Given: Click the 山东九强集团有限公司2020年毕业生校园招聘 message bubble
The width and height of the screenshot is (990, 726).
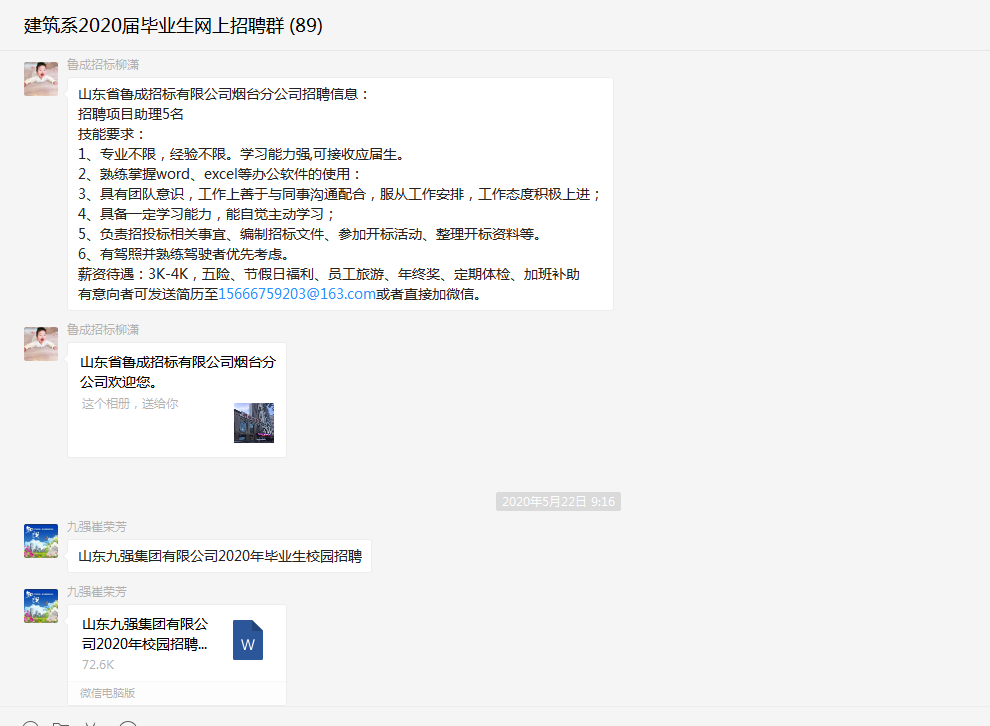Looking at the screenshot, I should coord(220,556).
